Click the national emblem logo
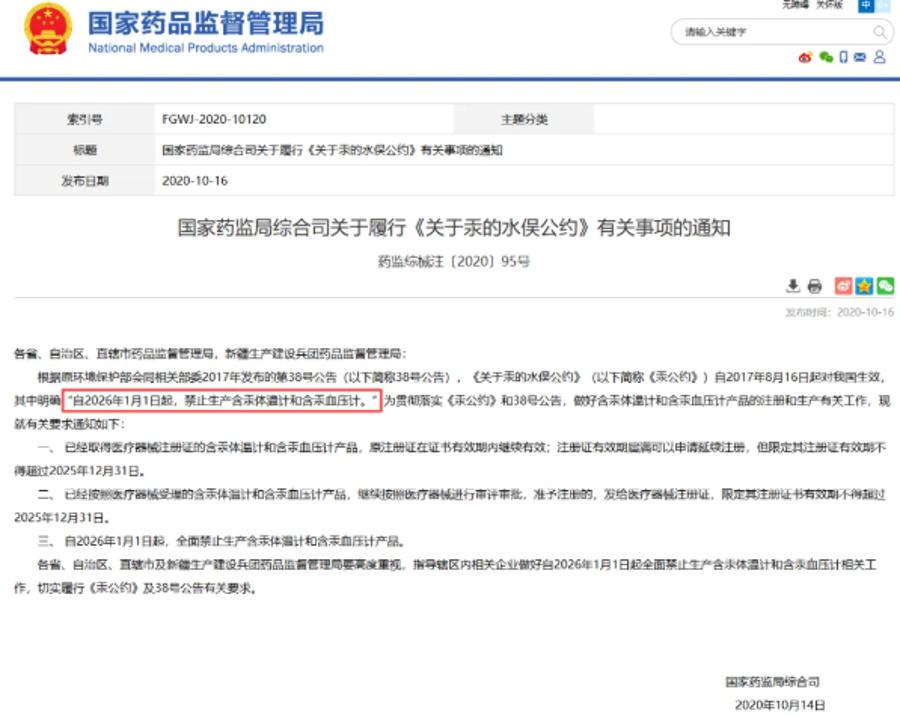This screenshot has width=900, height=716. click(47, 31)
